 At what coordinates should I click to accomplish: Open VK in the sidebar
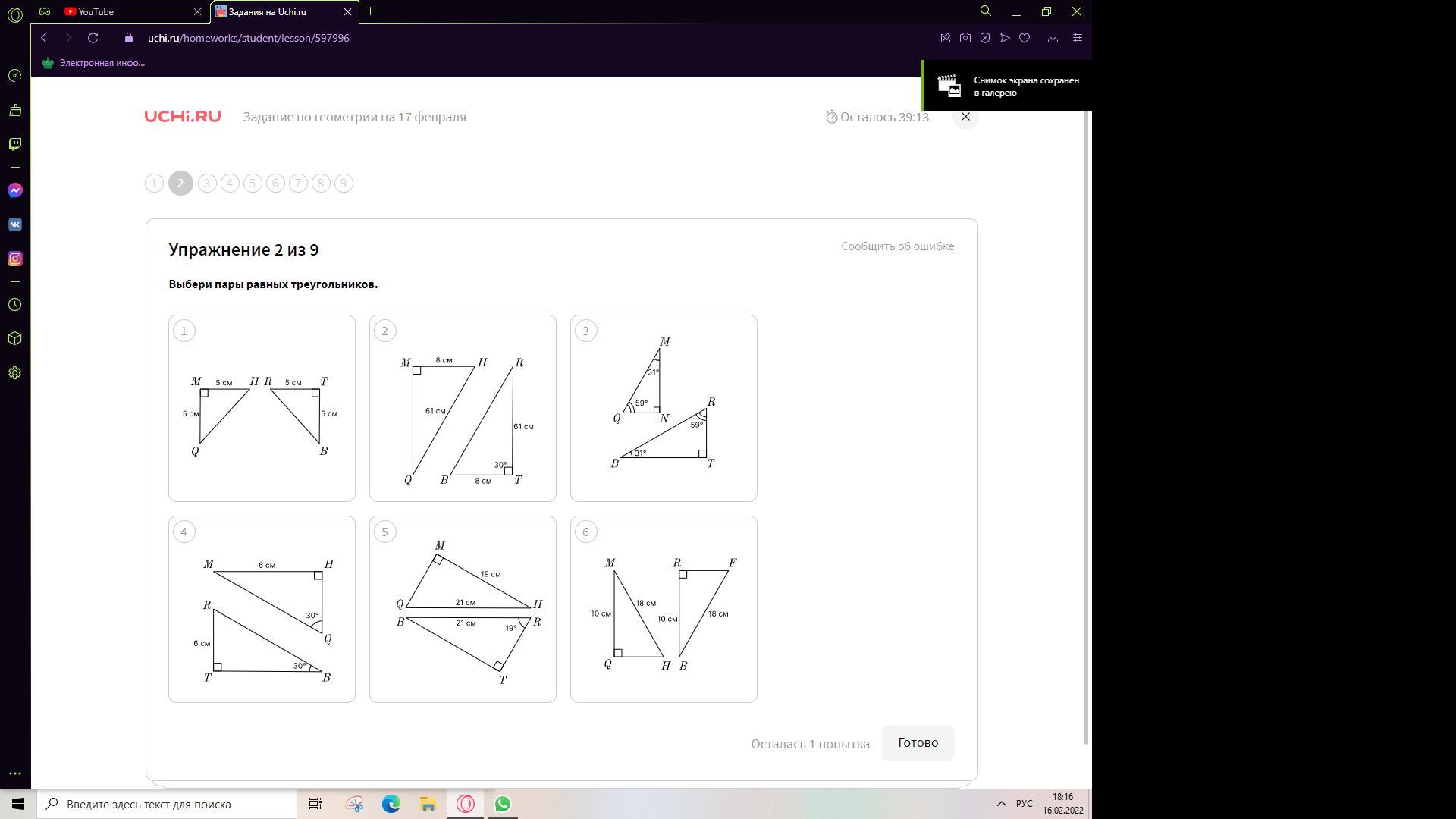(15, 224)
